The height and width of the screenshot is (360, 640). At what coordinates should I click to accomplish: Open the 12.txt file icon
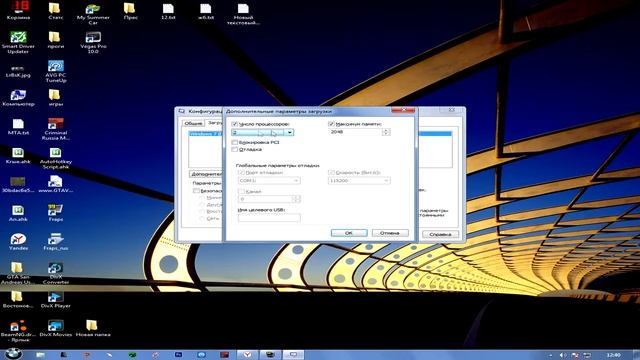[x=168, y=11]
